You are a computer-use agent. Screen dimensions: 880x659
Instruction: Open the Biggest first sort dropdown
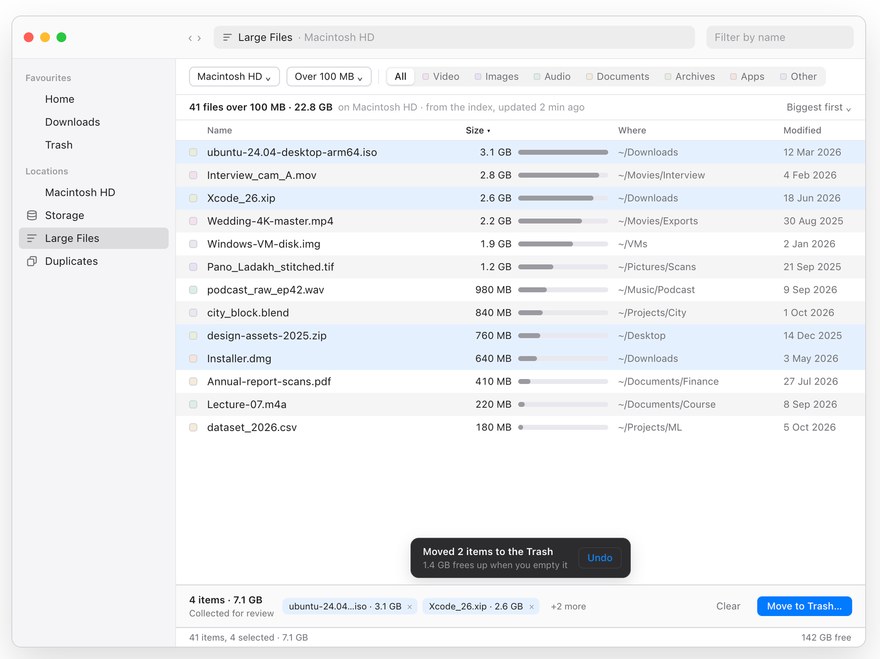pyautogui.click(x=818, y=107)
